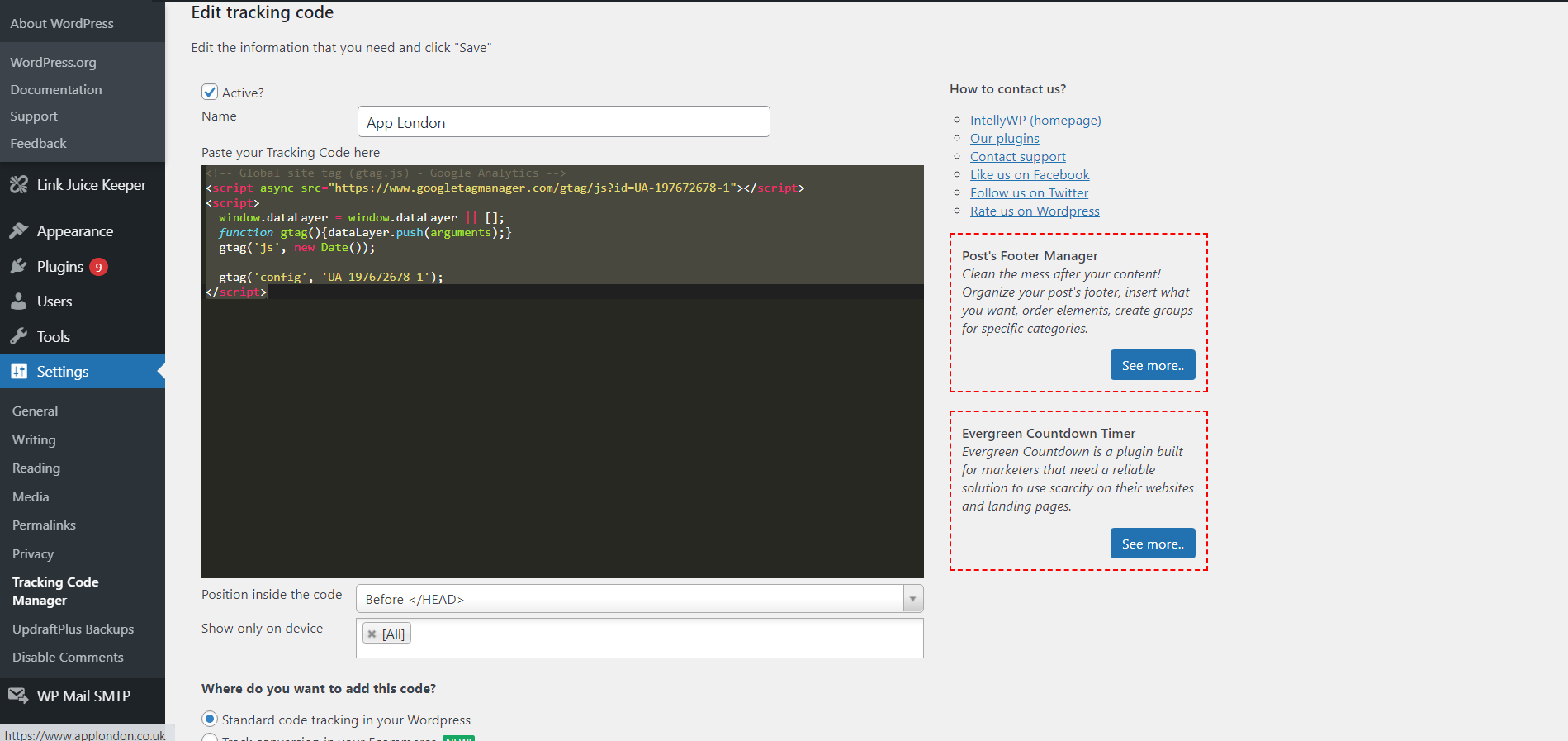Click inside the tracking code editor

[561, 413]
